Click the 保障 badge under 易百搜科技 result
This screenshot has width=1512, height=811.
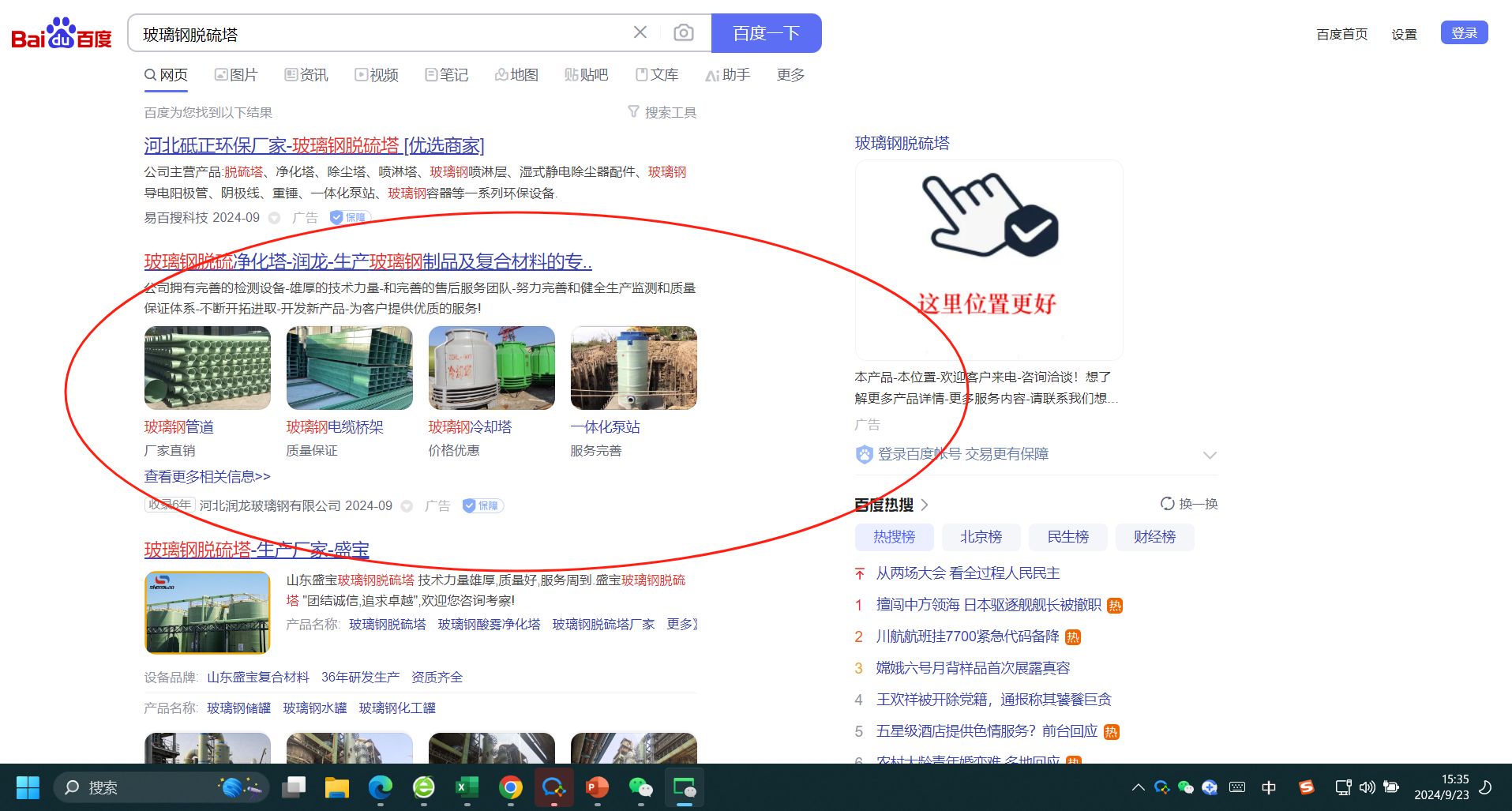(349, 217)
